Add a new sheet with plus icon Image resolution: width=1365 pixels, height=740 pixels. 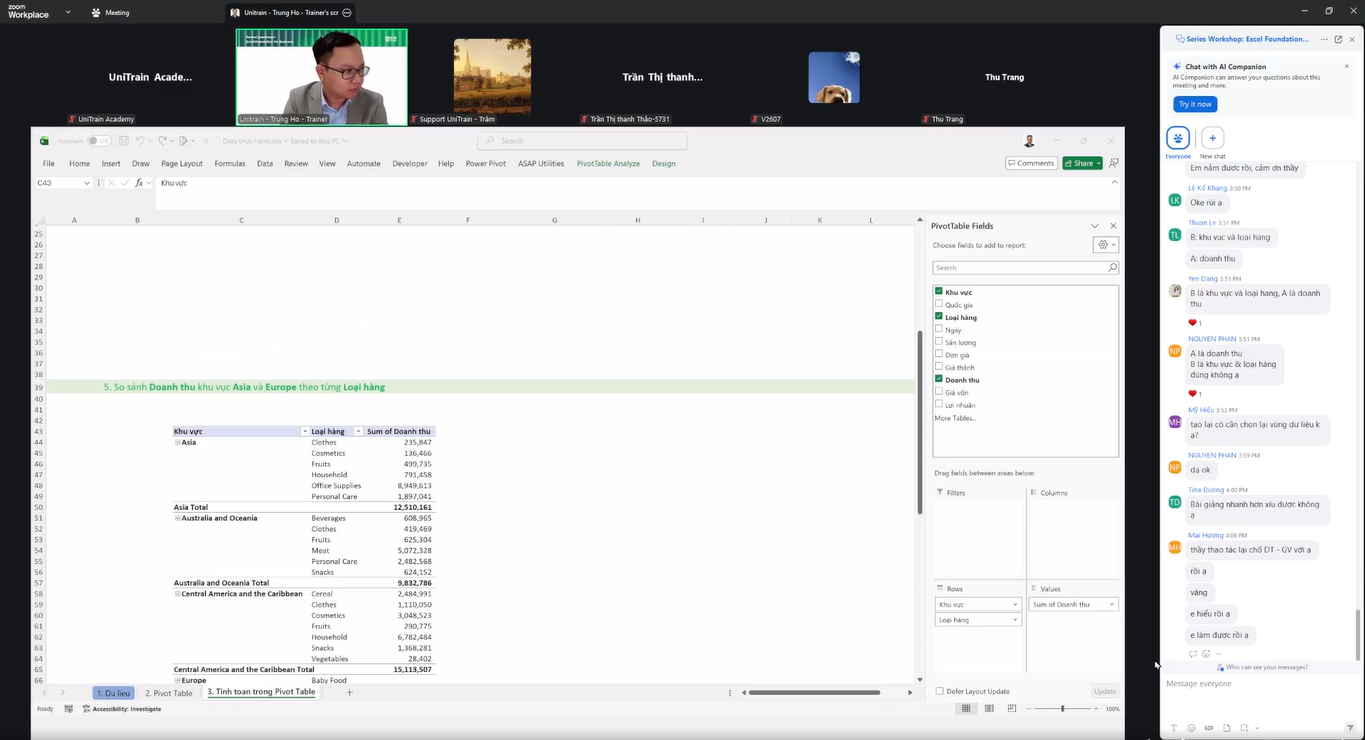click(x=349, y=692)
